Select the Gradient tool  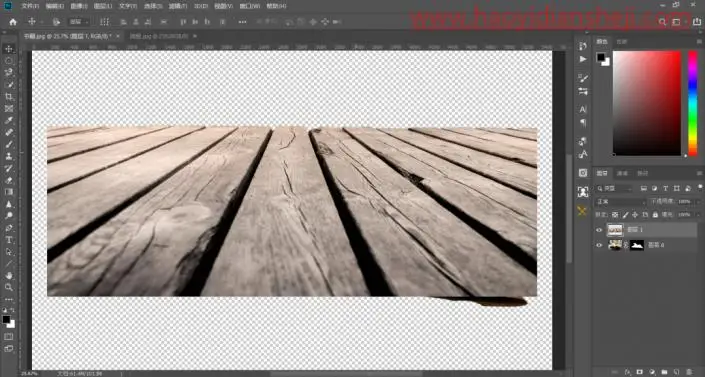pyautogui.click(x=9, y=192)
